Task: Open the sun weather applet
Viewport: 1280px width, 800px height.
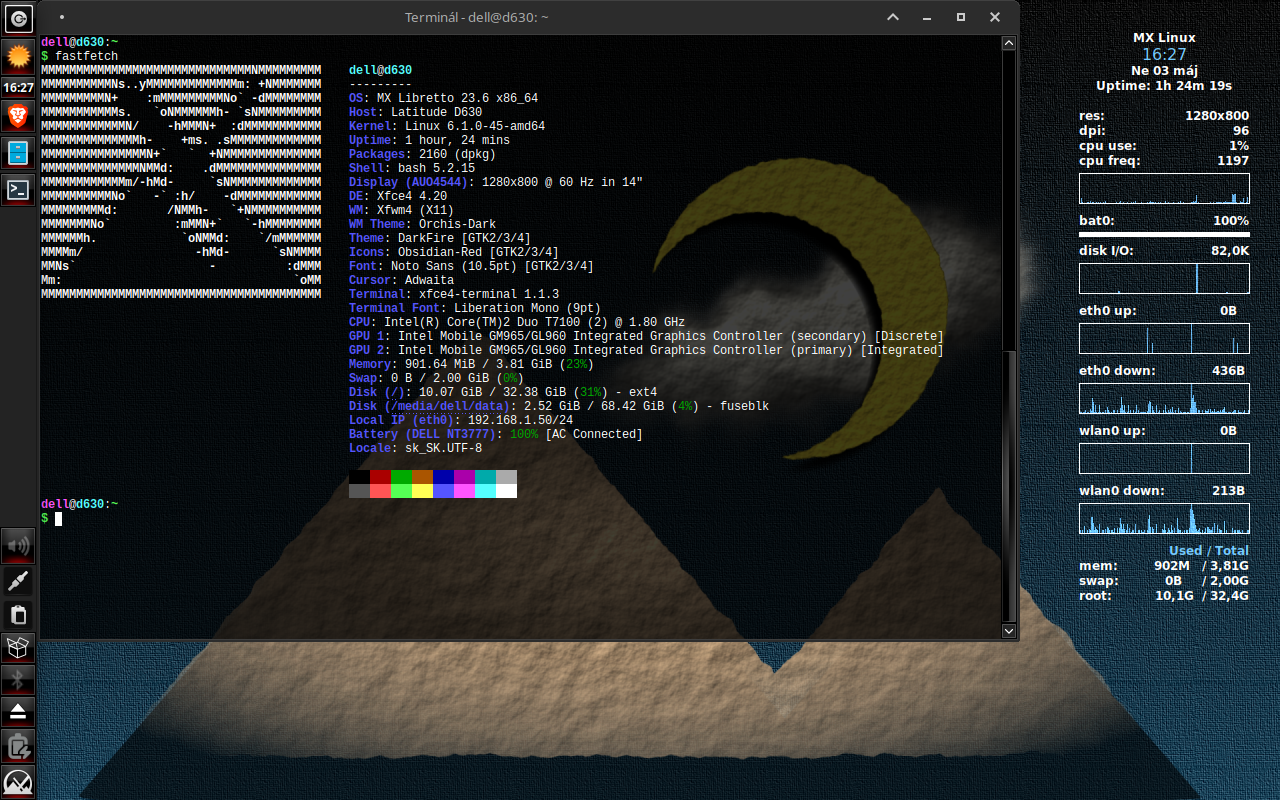Action: pos(18,56)
